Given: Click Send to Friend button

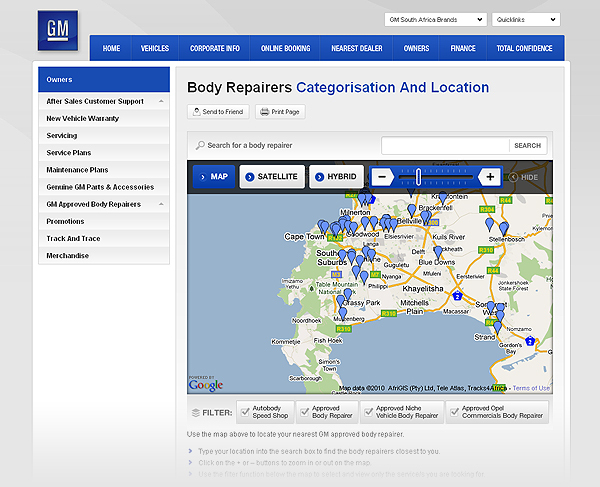Looking at the screenshot, I should 218,112.
